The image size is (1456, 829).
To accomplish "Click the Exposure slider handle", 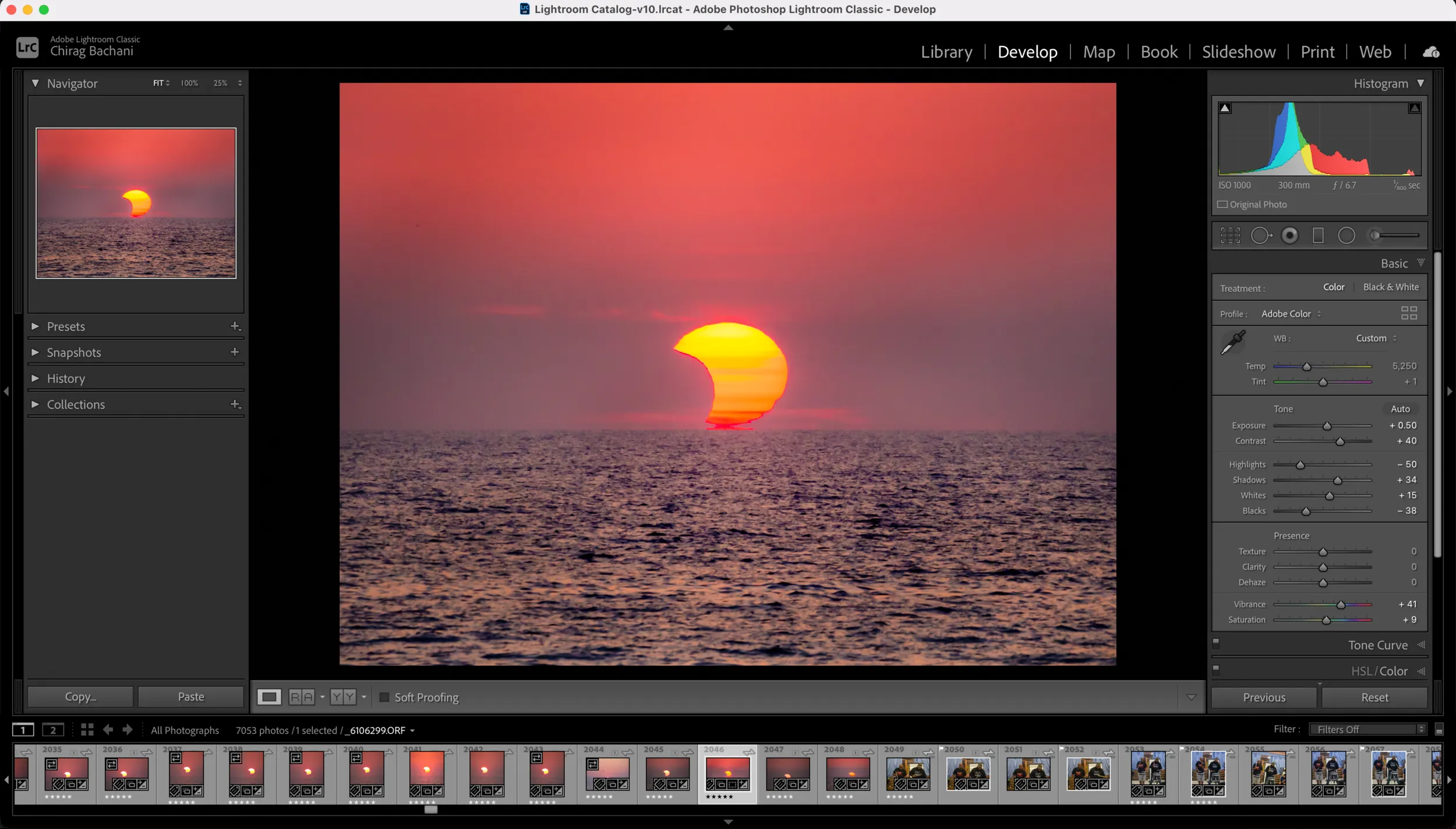I will 1327,426.
